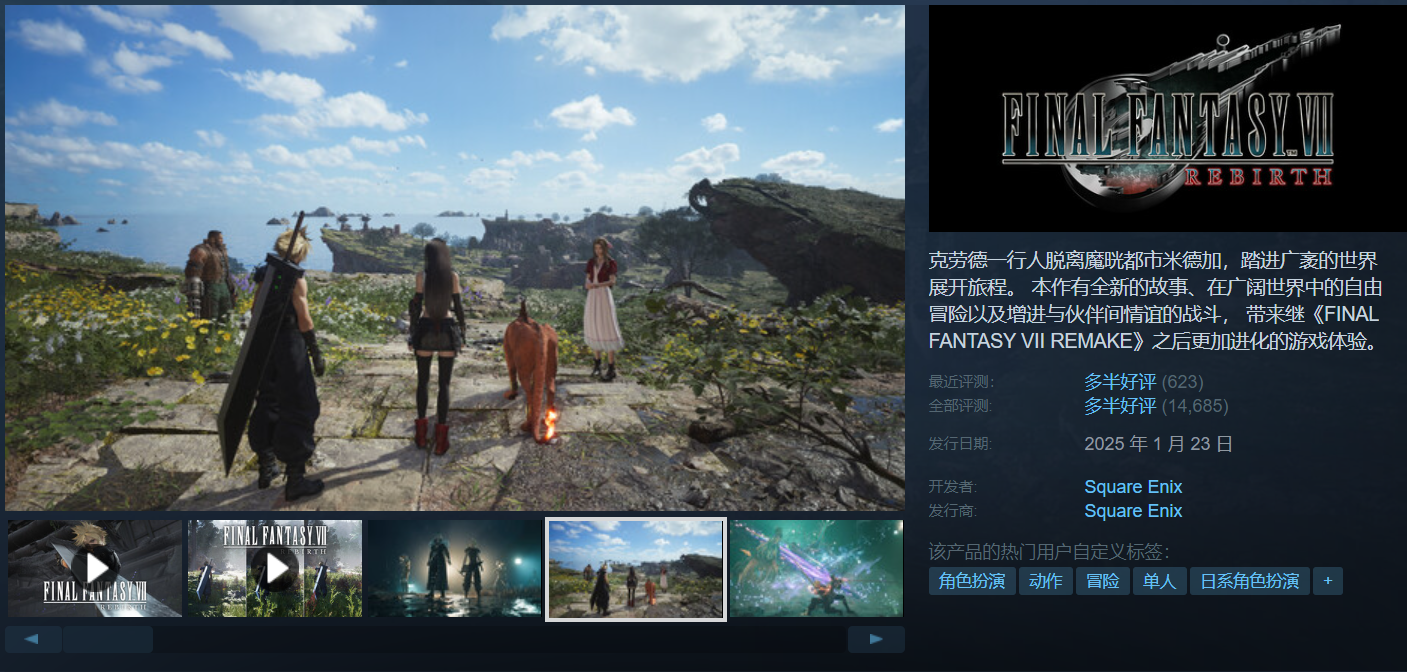Viewport: 1407px width, 672px height.
Task: Click the 动作 tag
Action: 1046,581
